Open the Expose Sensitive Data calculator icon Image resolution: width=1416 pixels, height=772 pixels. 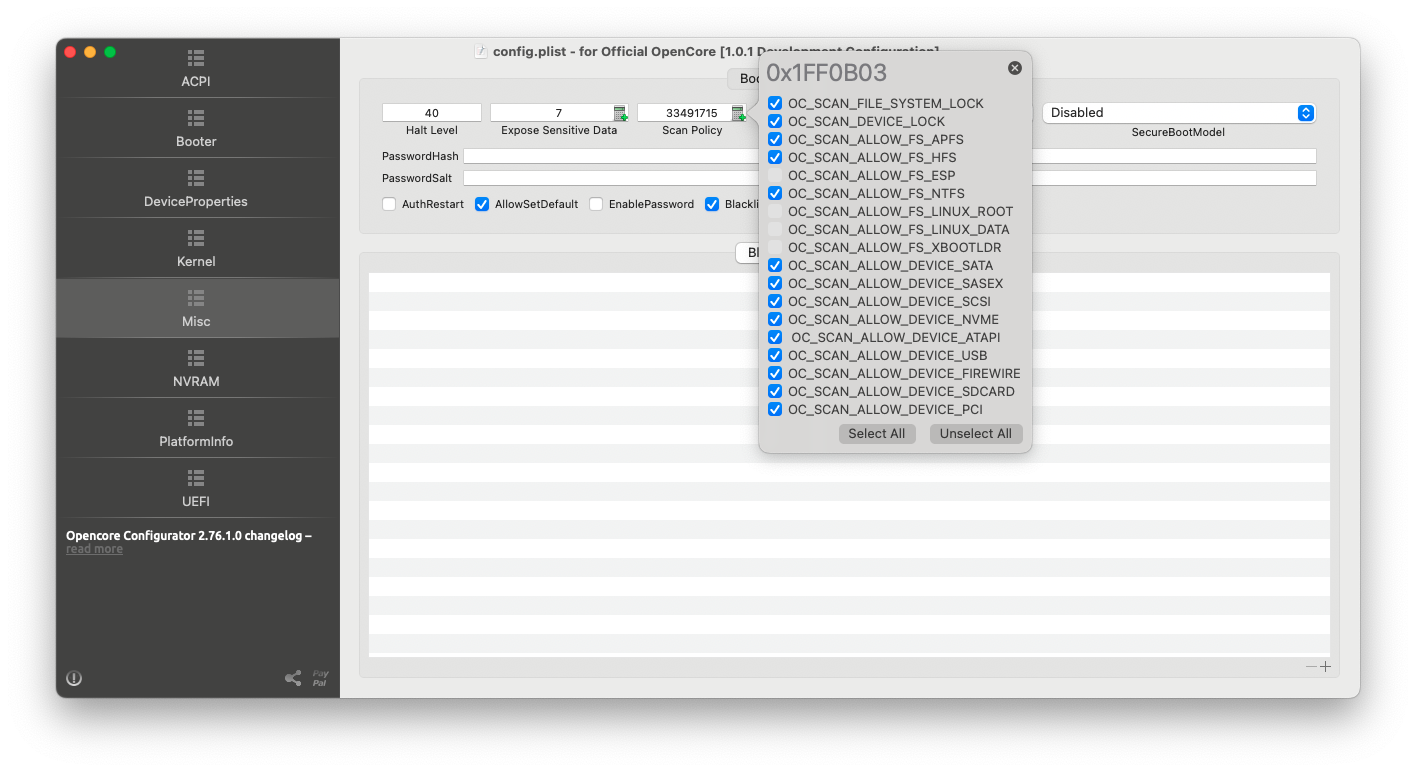(x=621, y=113)
